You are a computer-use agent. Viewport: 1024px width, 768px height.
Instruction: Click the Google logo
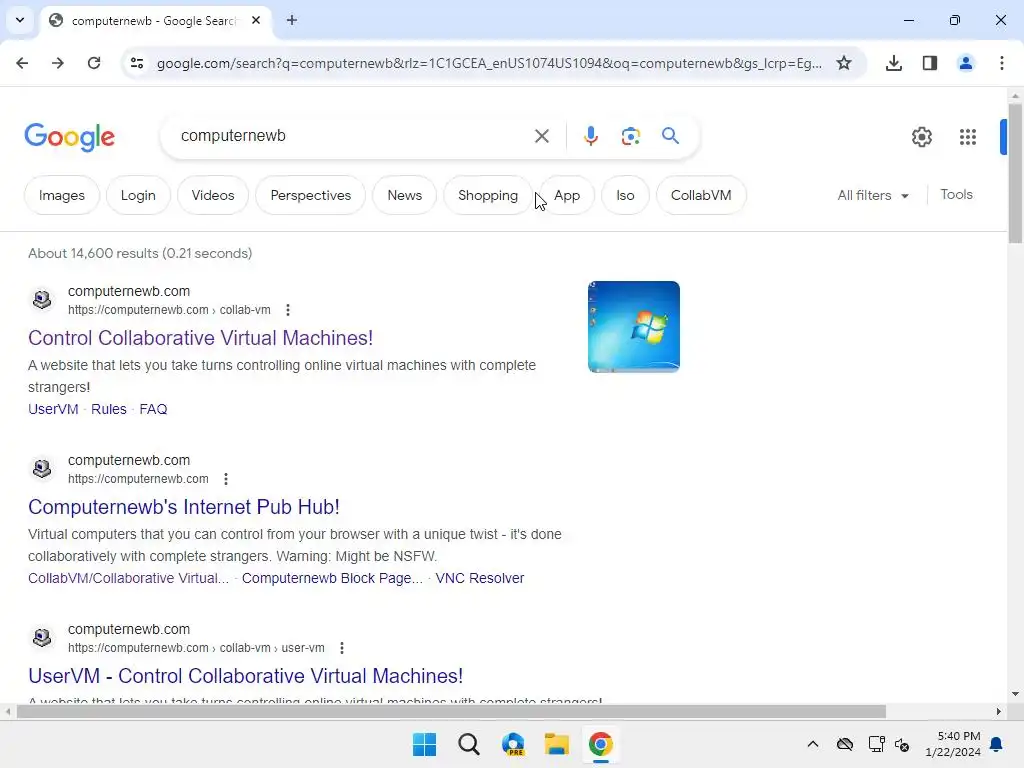pos(69,137)
